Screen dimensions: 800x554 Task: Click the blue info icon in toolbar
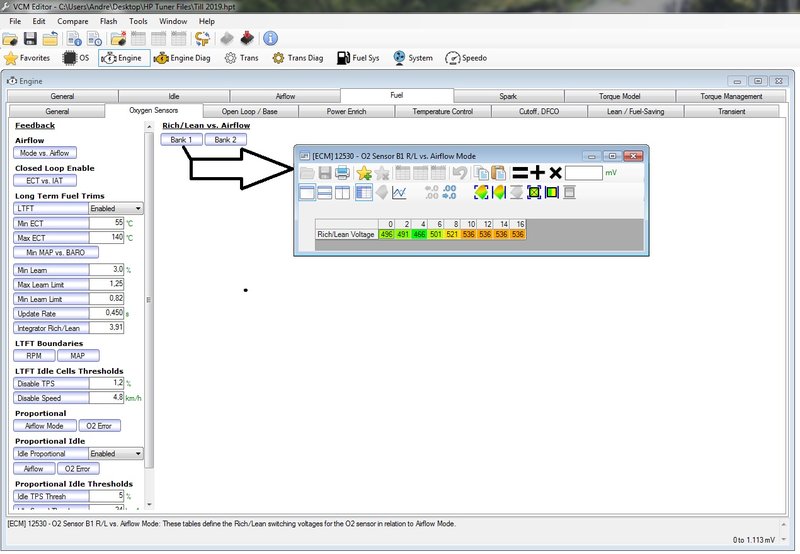[x=270, y=39]
